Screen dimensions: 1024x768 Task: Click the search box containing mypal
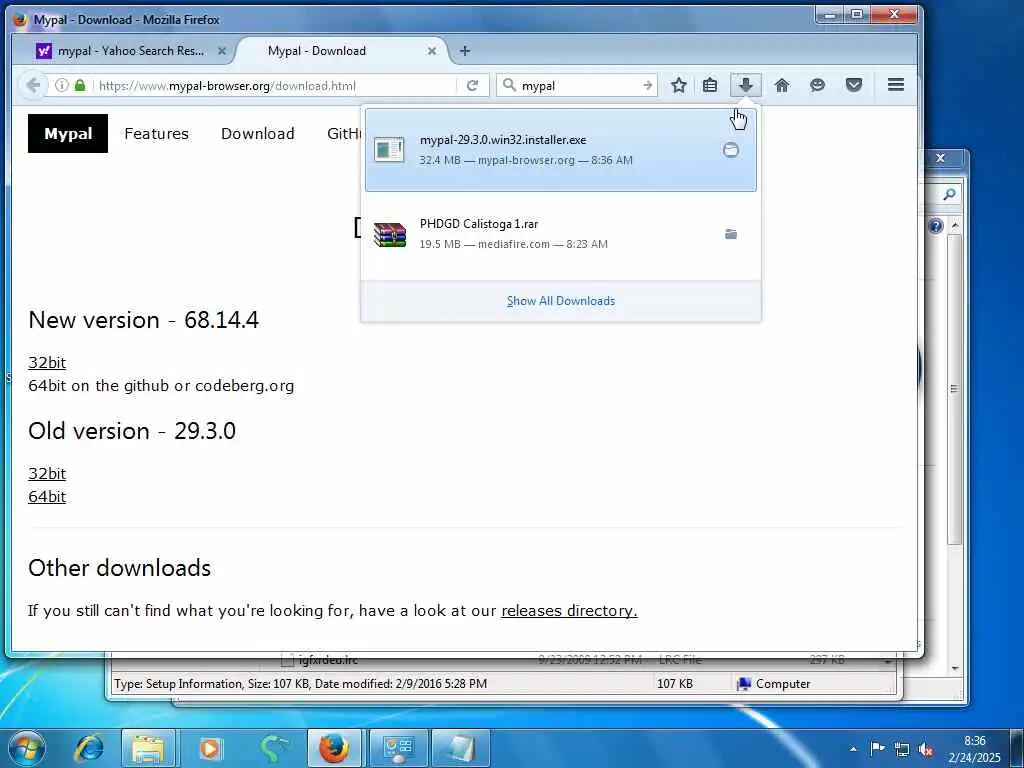coord(578,86)
